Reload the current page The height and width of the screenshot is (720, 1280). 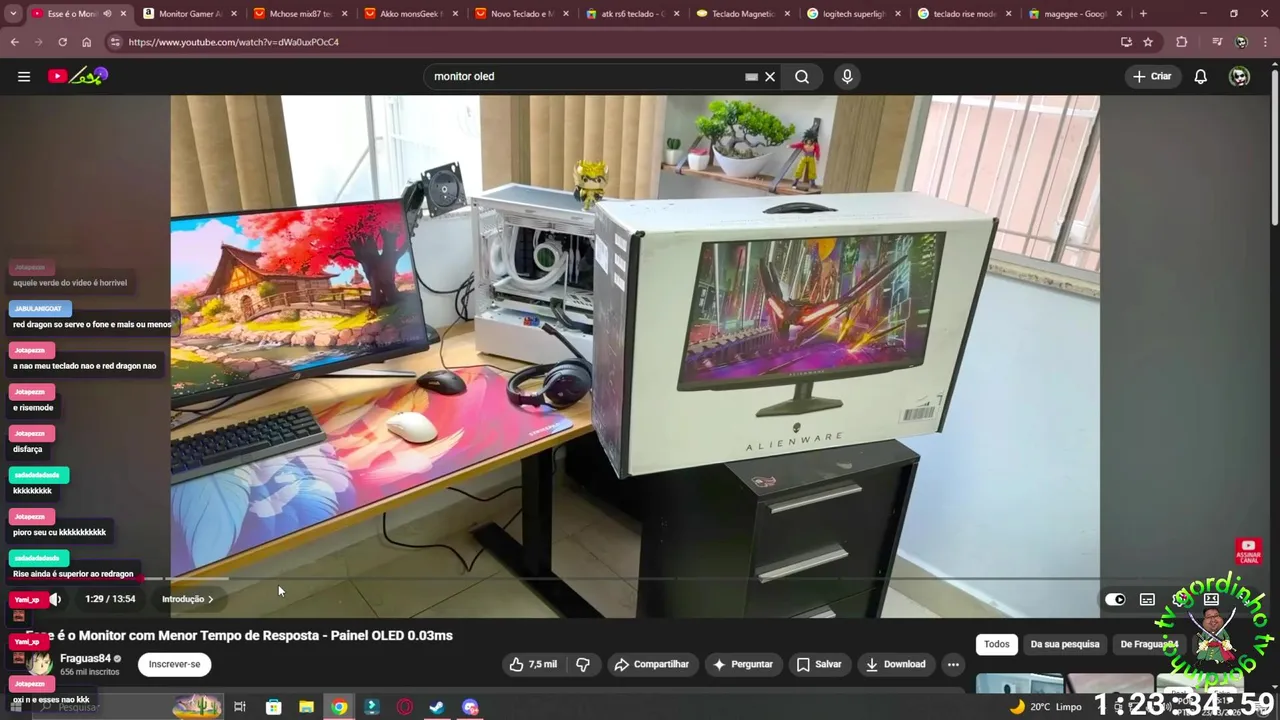[62, 42]
